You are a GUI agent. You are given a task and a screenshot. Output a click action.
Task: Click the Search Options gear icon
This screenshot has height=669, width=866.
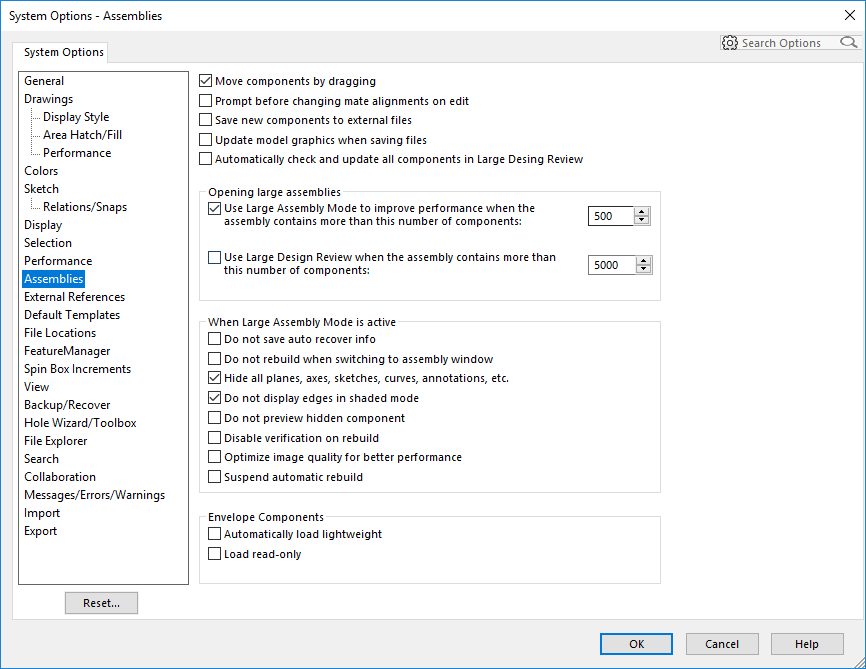730,43
